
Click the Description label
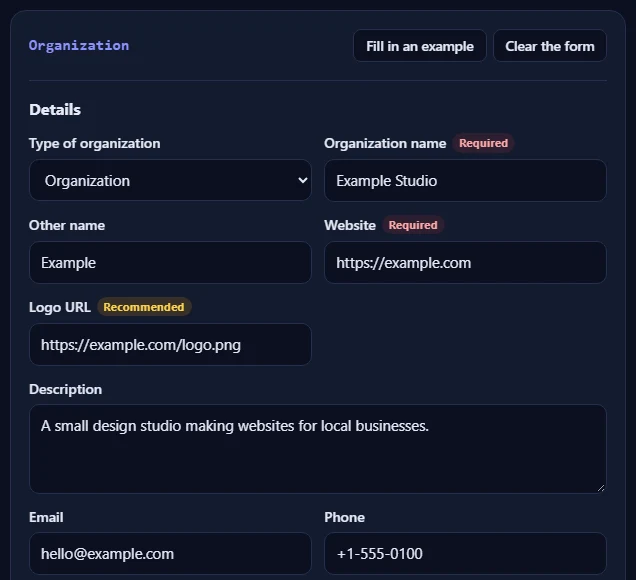[65, 389]
